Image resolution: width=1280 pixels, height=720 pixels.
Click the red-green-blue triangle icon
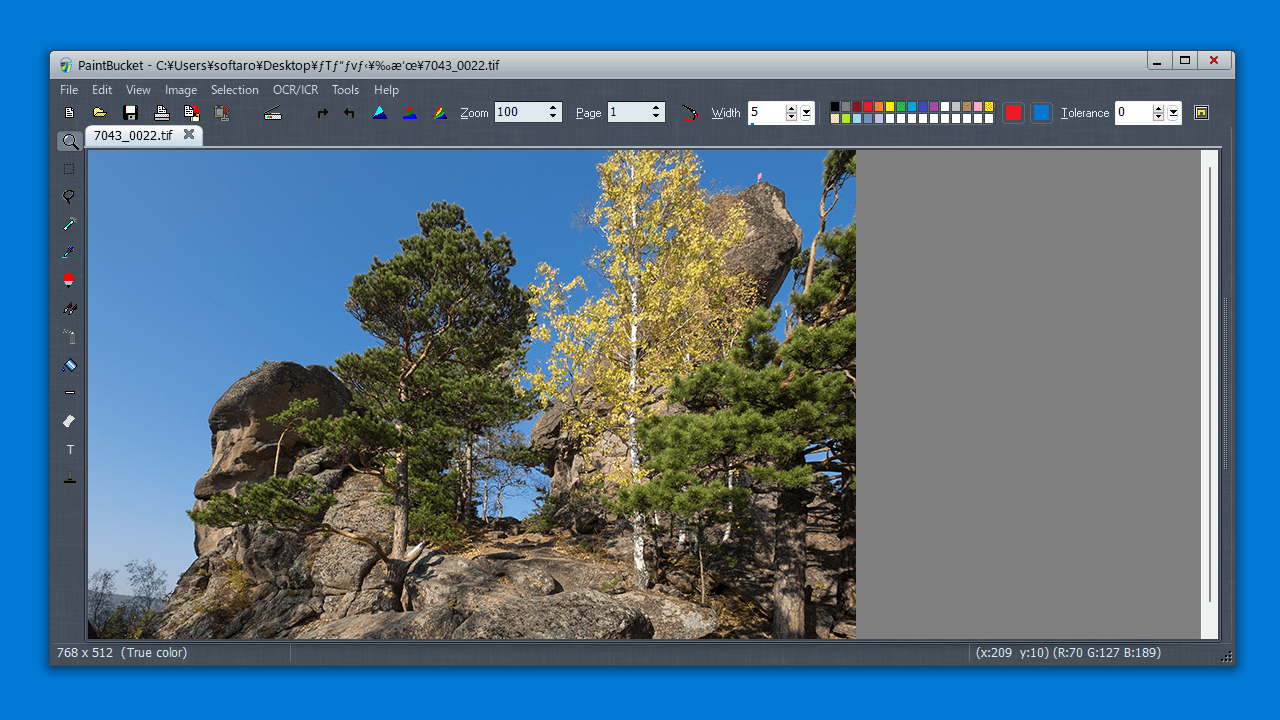point(410,113)
